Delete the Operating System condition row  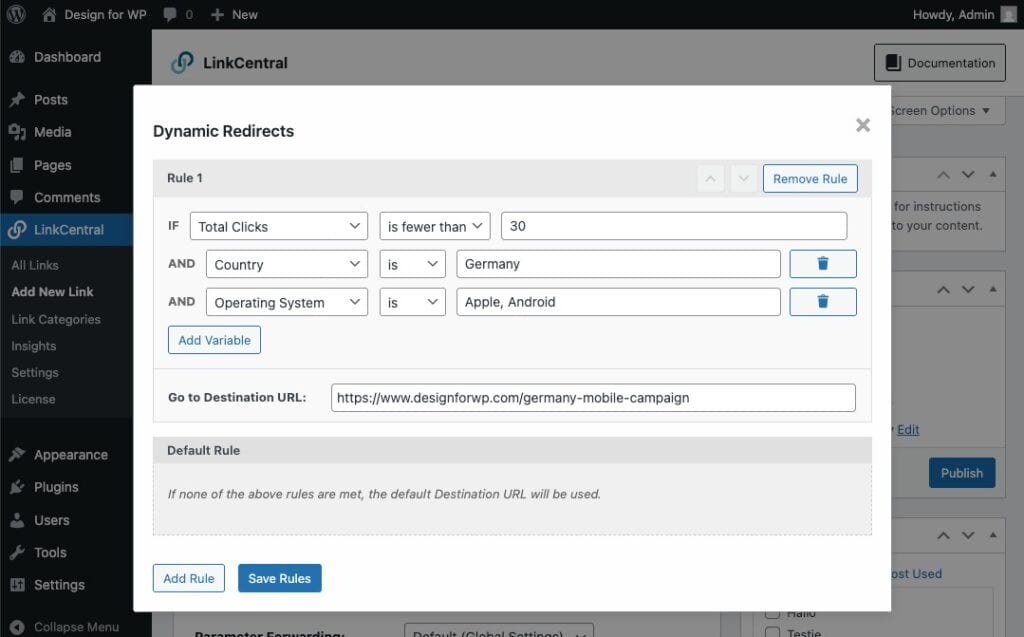pyautogui.click(x=822, y=302)
